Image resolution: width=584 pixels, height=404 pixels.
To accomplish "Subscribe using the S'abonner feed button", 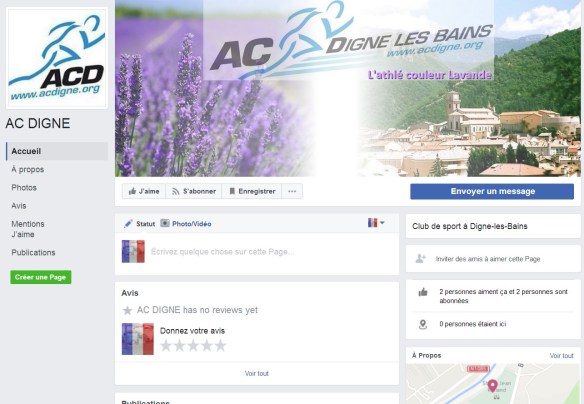I will [194, 191].
